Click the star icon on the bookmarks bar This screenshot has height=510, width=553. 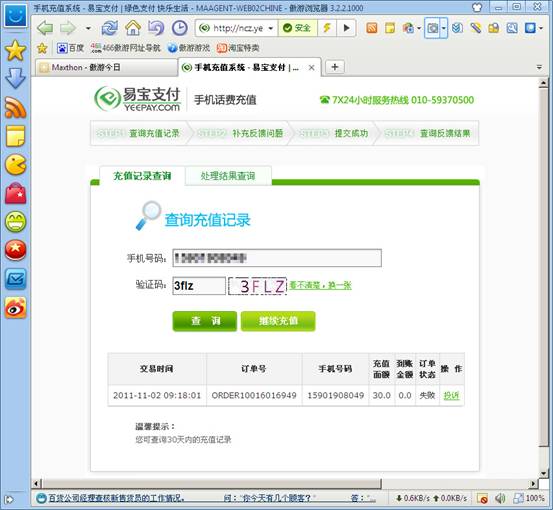(x=42, y=48)
